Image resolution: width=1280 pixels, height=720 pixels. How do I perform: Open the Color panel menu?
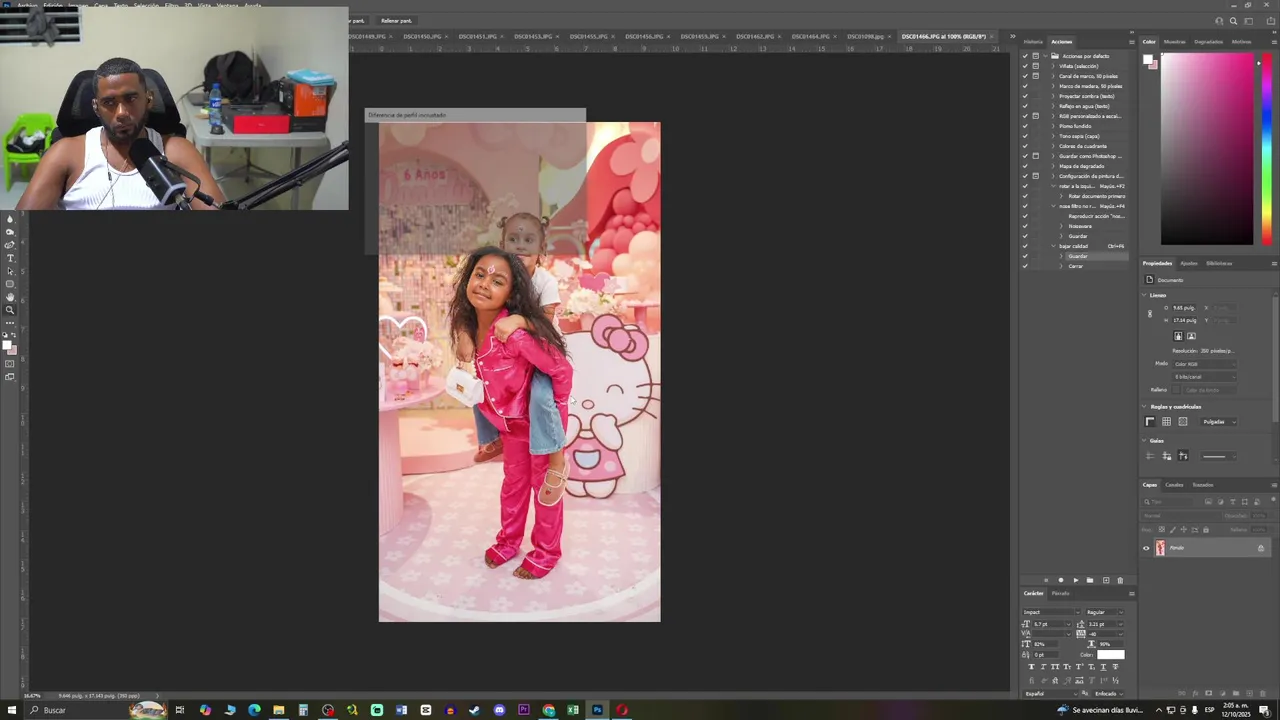pyautogui.click(x=1273, y=42)
